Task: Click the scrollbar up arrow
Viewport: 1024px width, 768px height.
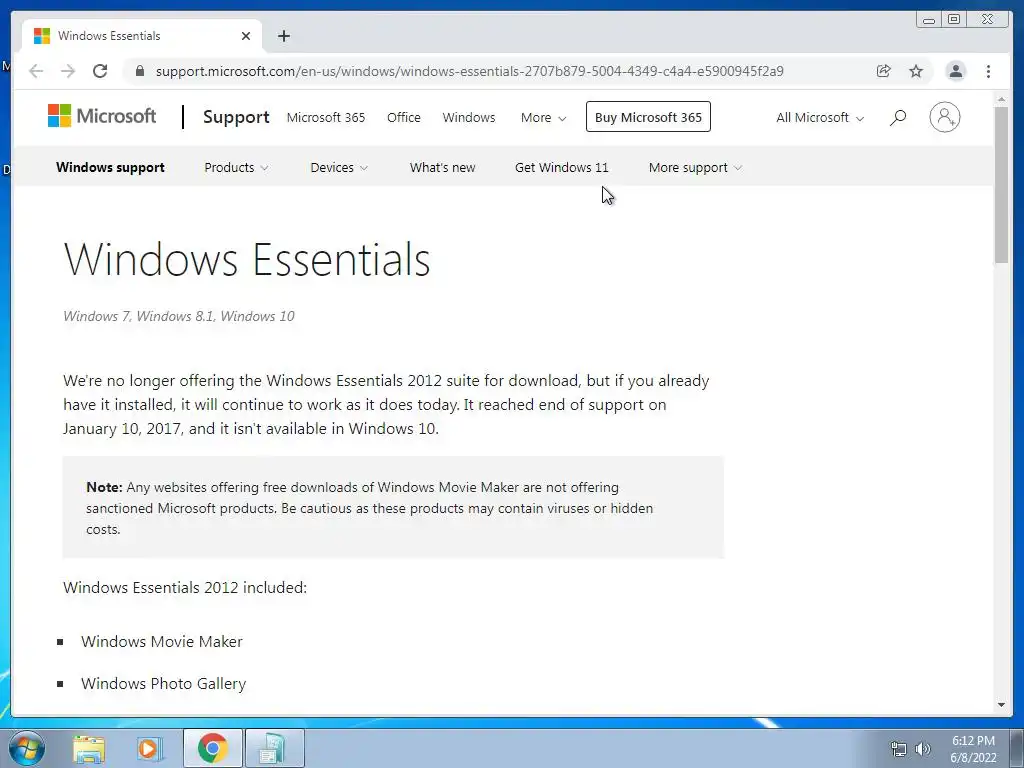Action: (1001, 99)
